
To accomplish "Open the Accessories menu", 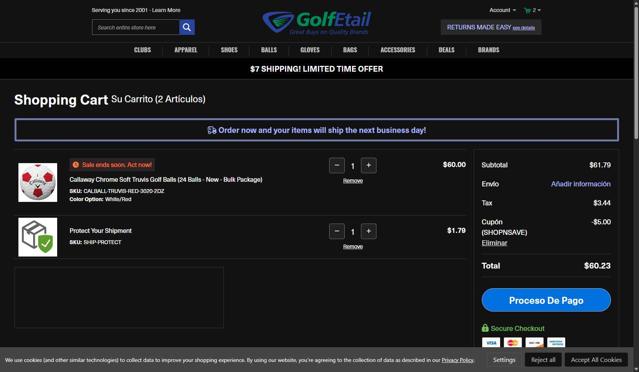I will [397, 50].
